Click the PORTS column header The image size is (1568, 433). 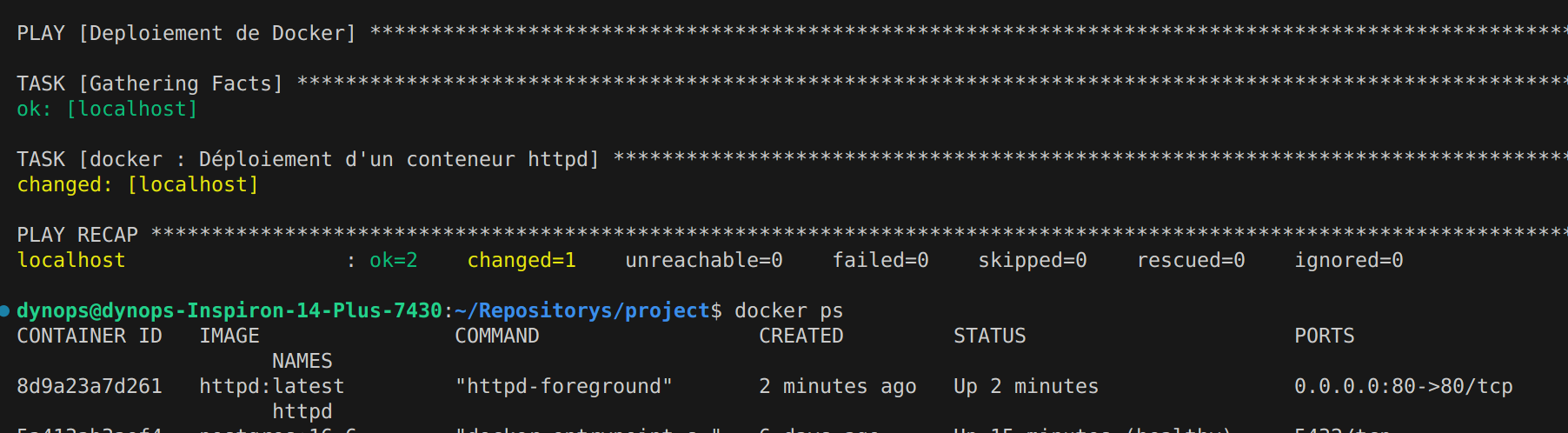(x=1325, y=336)
